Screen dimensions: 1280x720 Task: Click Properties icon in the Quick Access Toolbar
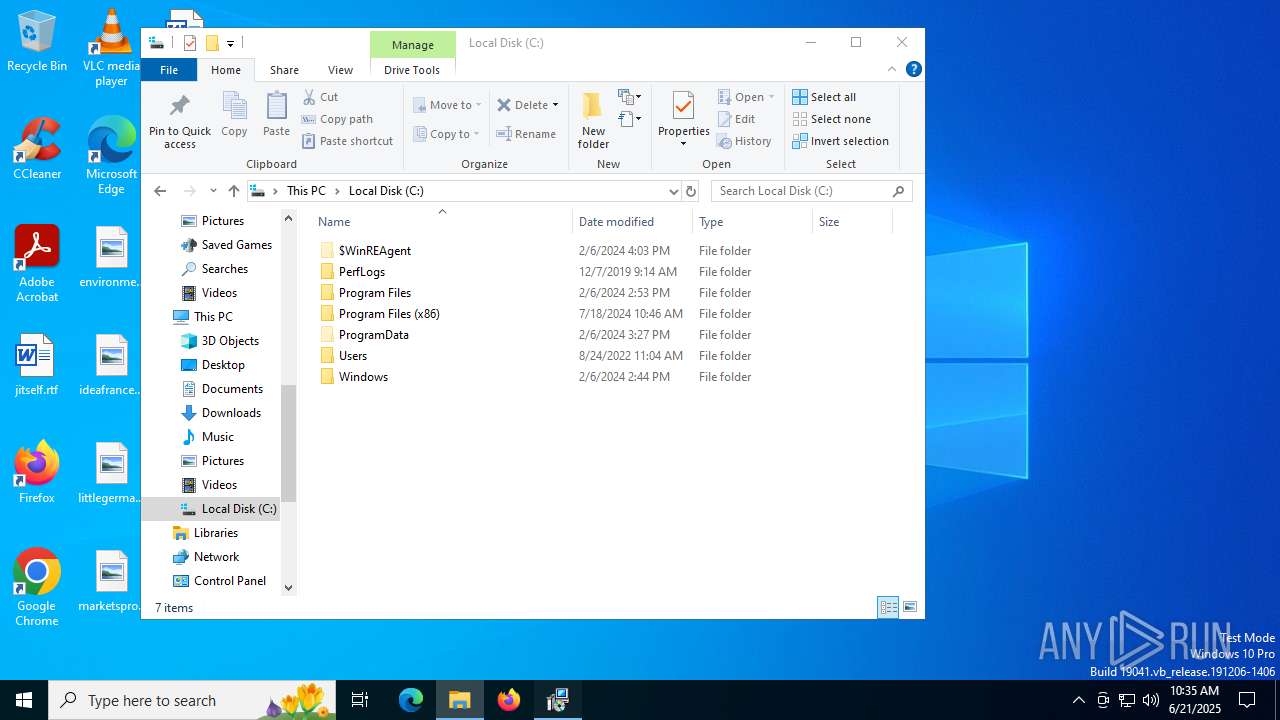tap(190, 43)
